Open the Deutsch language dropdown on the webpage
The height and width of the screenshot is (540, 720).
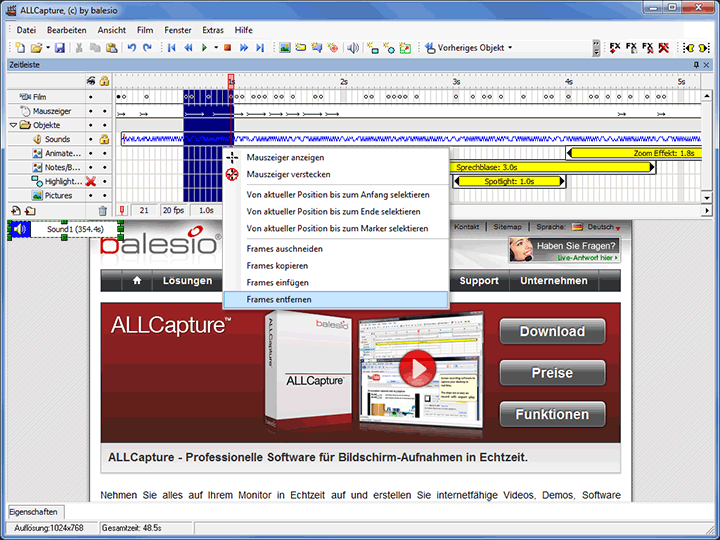[x=618, y=228]
